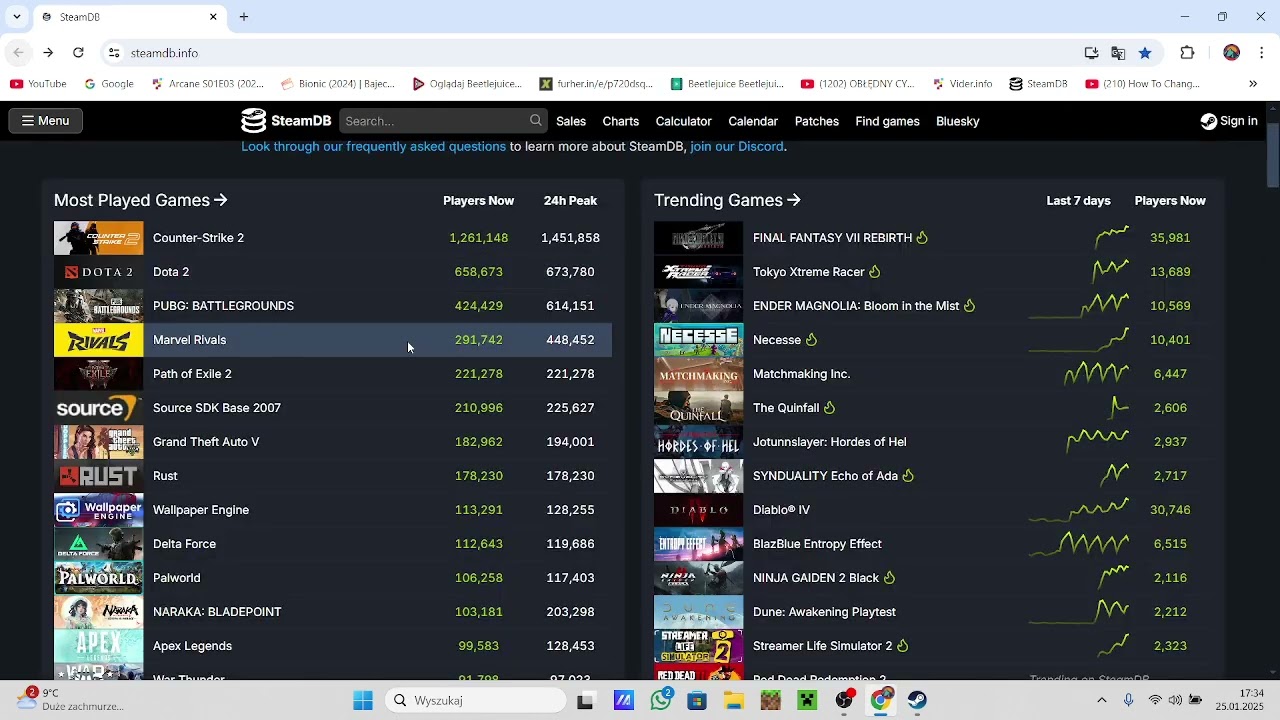Open Chrome's three-dot menu
The height and width of the screenshot is (720, 1280).
pos(1262,53)
